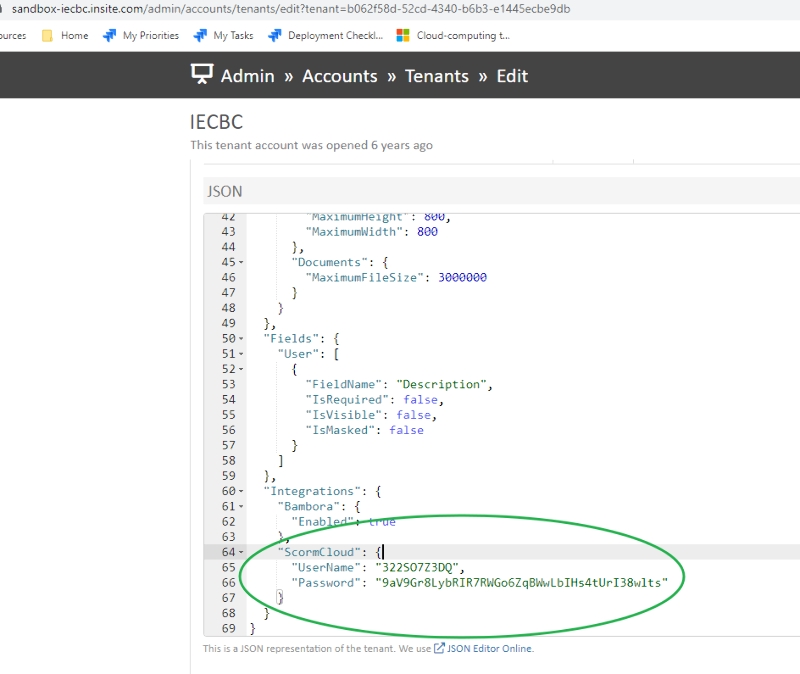Collapse the "ScormCloud" block fold arrow
The image size is (800, 674).
click(241, 552)
